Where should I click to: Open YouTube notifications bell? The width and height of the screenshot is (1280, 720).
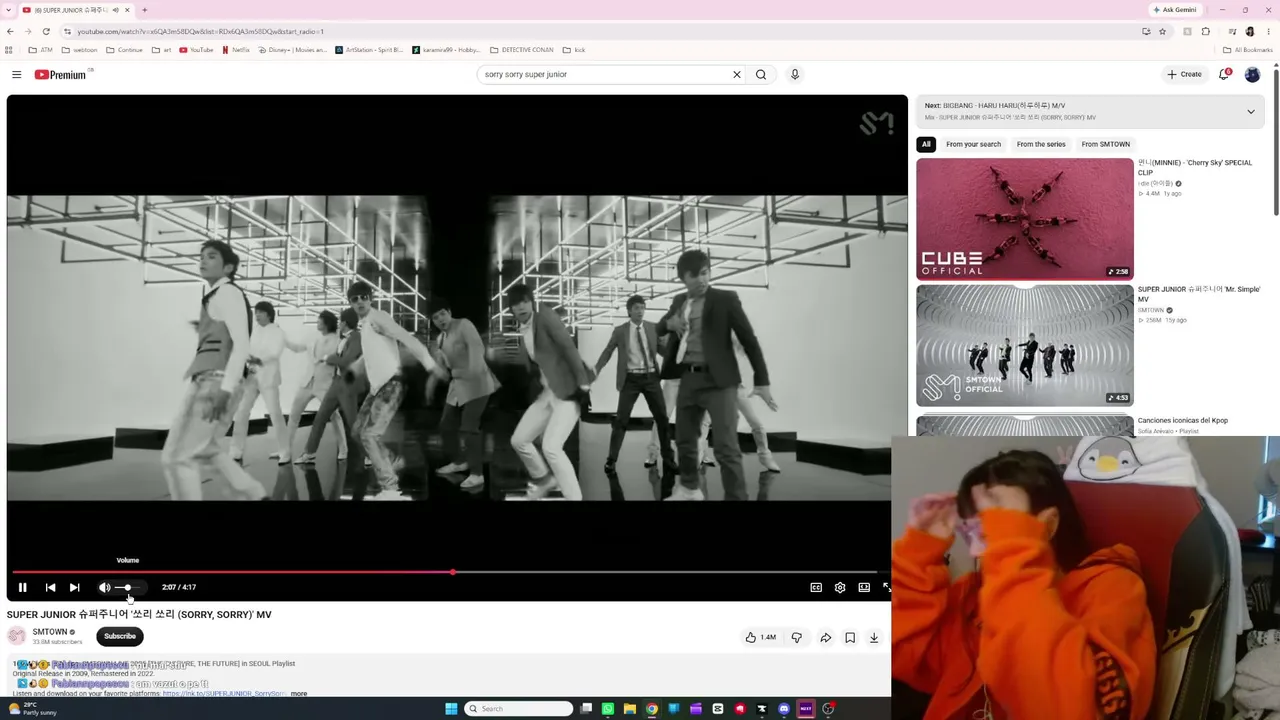click(x=1224, y=74)
